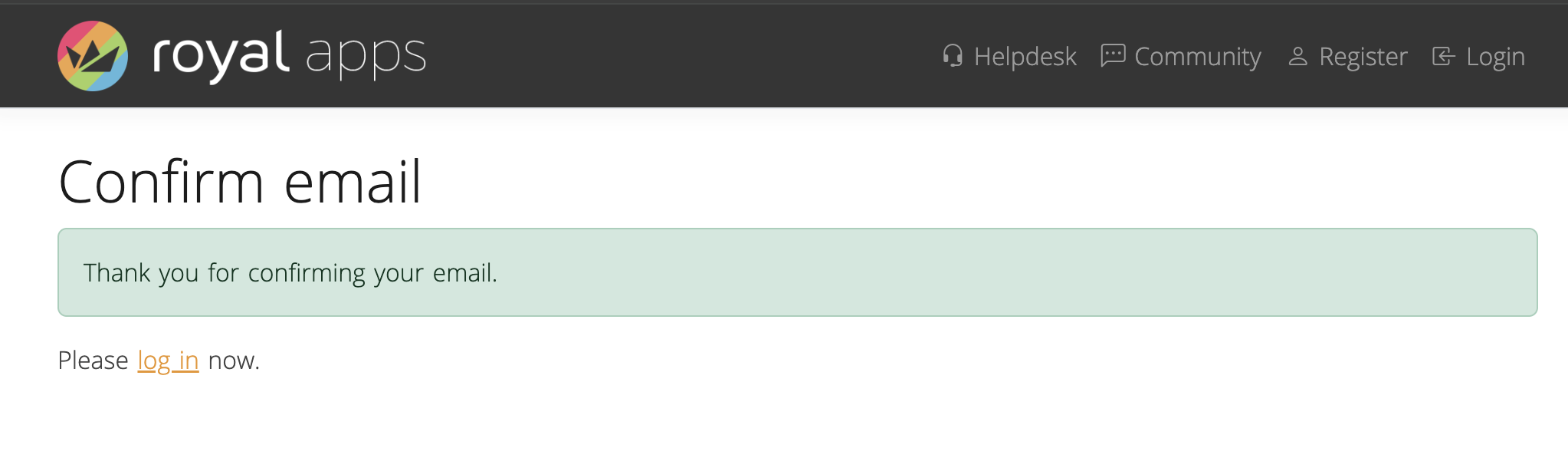Select the Register text in navigation

tap(1363, 57)
